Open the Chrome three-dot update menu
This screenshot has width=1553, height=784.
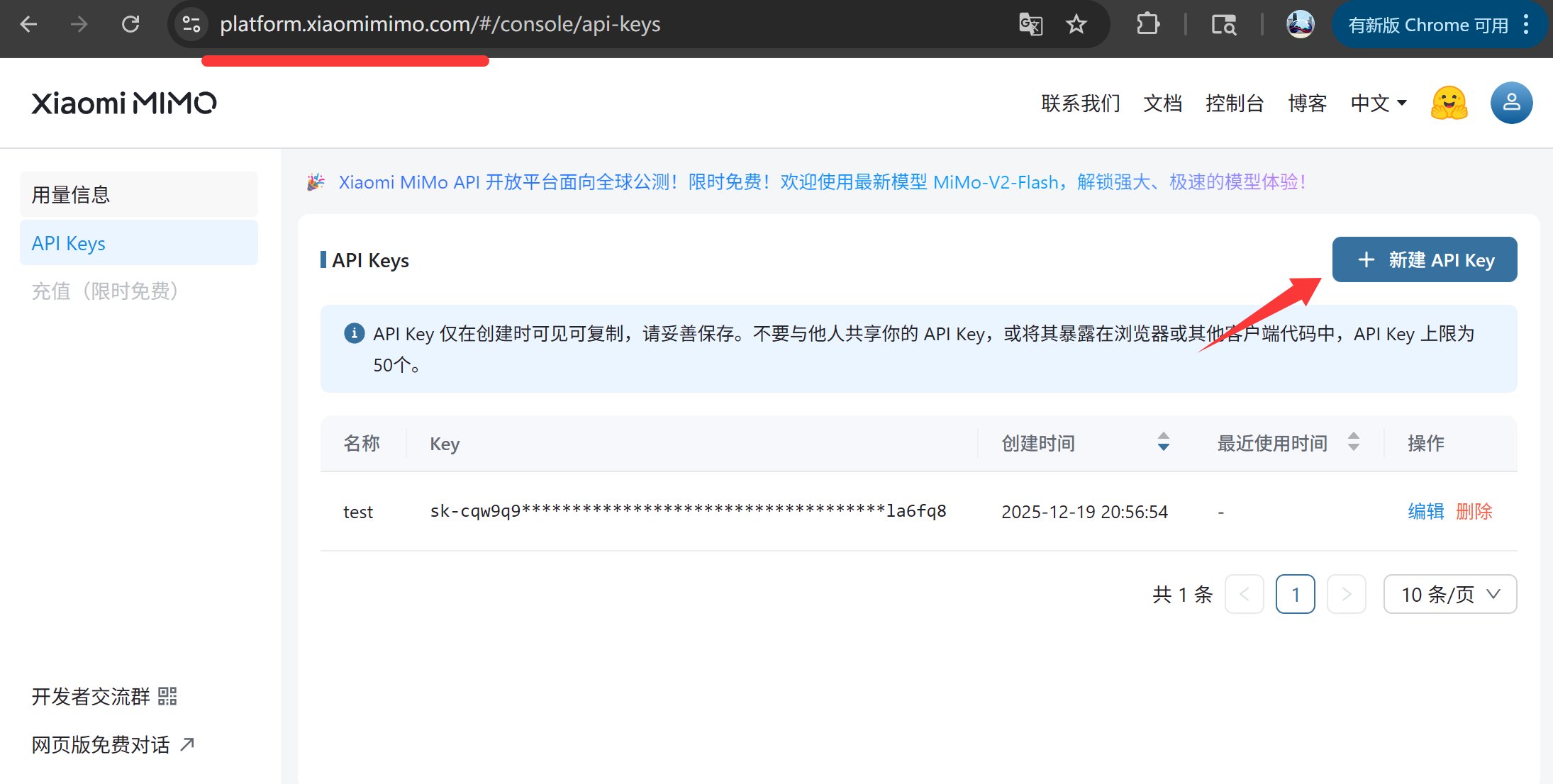point(1526,25)
